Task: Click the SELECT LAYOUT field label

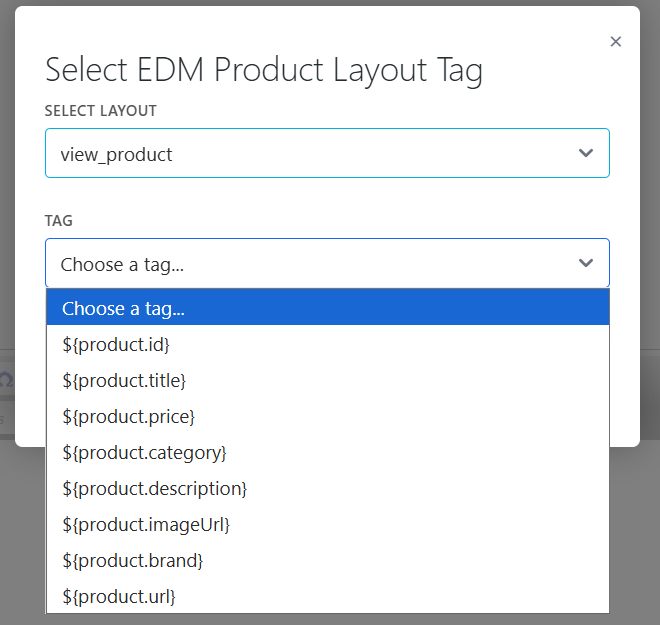Action: pyautogui.click(x=100, y=111)
